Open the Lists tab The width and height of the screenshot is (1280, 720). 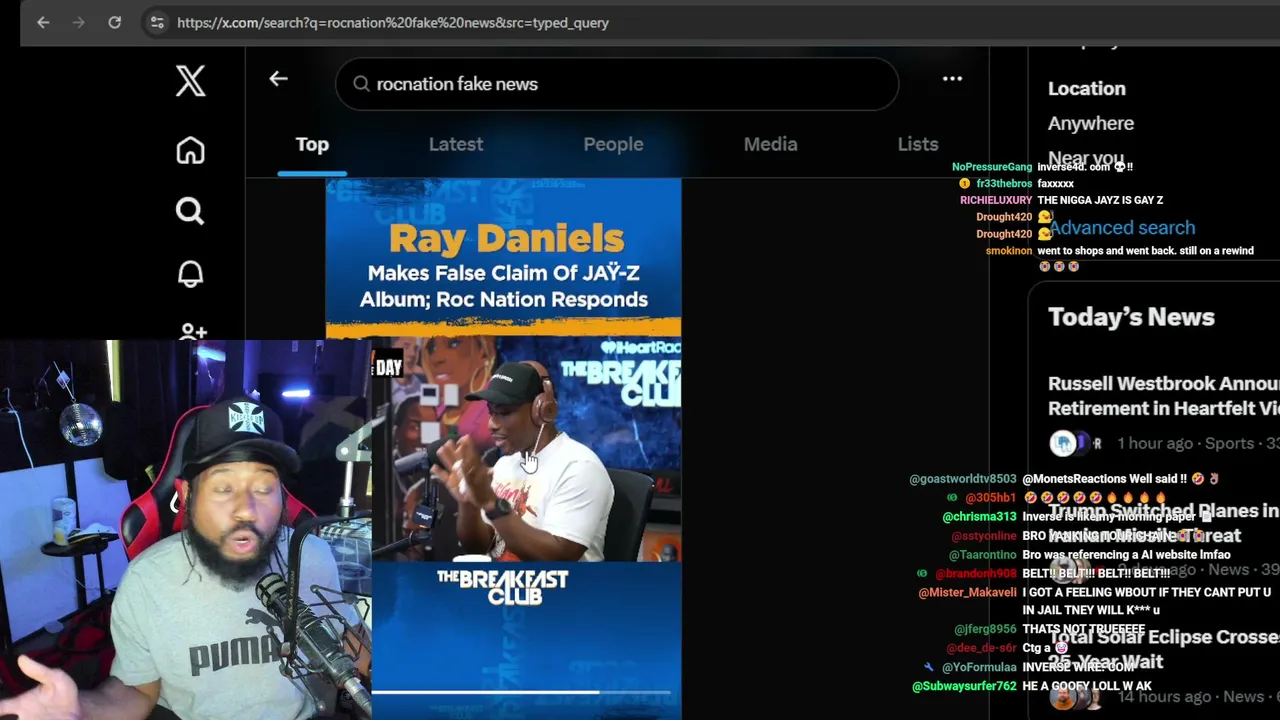pos(918,145)
